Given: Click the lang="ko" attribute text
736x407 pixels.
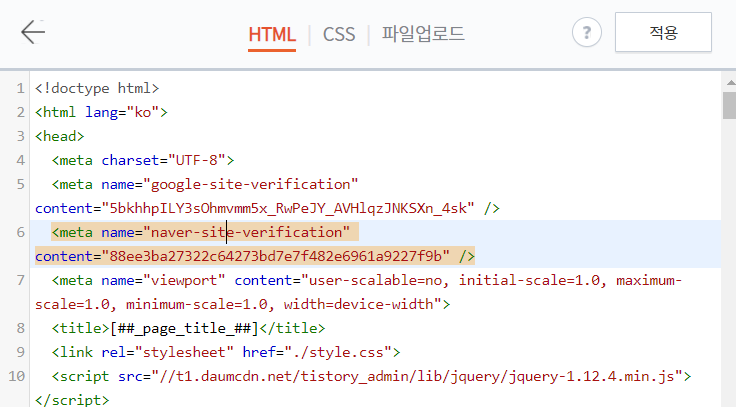Looking at the screenshot, I should point(122,112).
